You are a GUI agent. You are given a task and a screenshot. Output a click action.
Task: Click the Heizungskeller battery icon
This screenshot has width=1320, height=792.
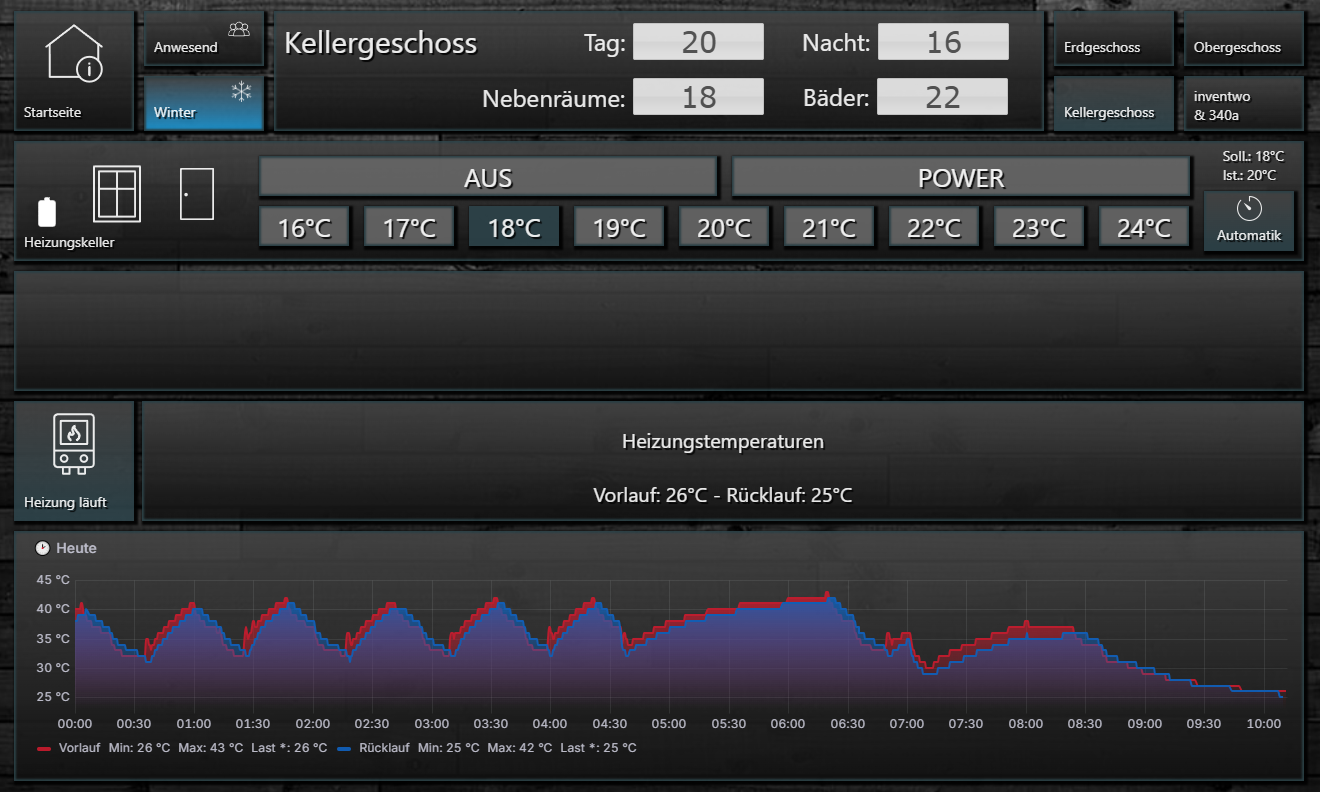coord(46,212)
